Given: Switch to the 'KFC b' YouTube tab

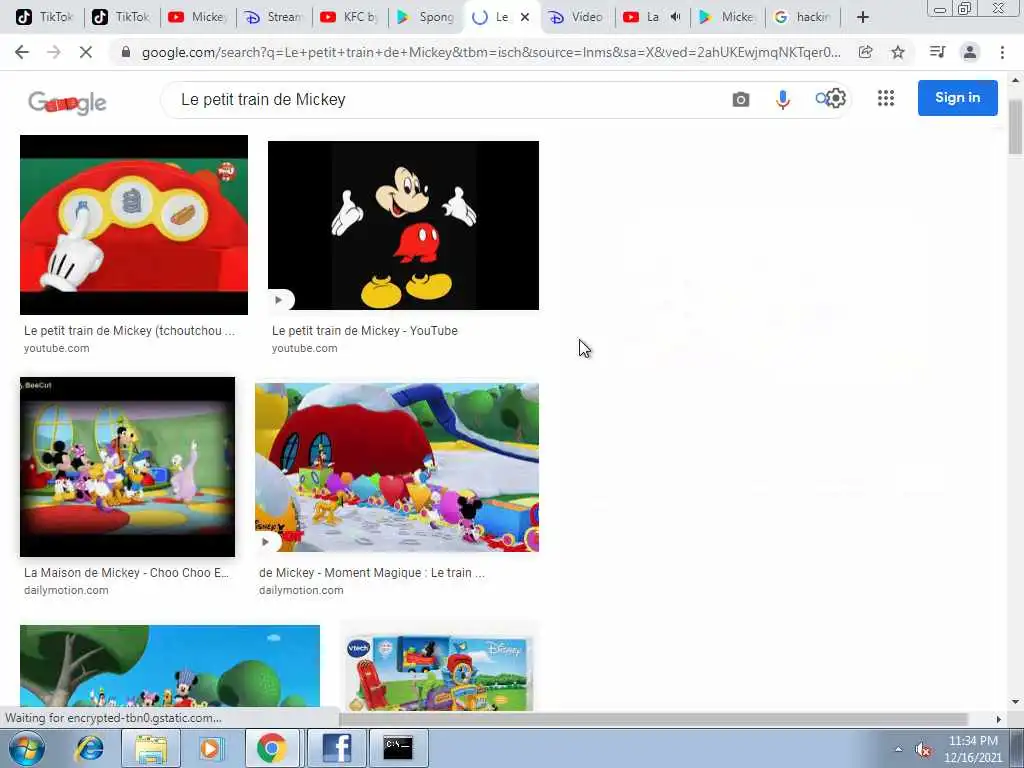Looking at the screenshot, I should 350,17.
